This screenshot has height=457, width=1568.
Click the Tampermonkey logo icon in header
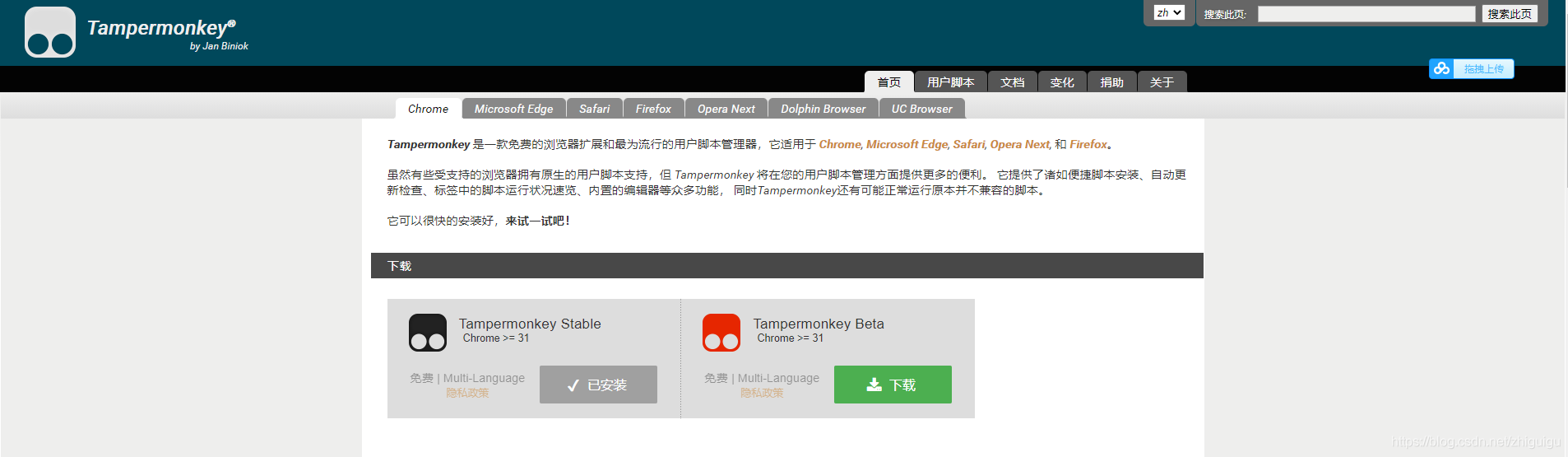click(50, 32)
